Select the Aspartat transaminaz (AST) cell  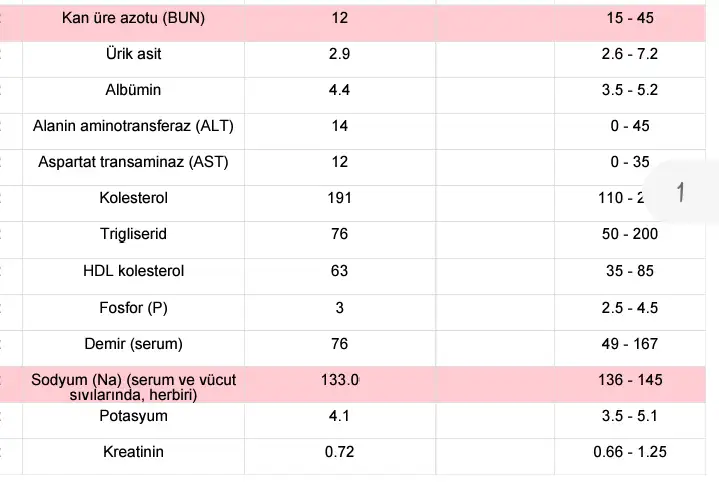pyautogui.click(x=133, y=162)
